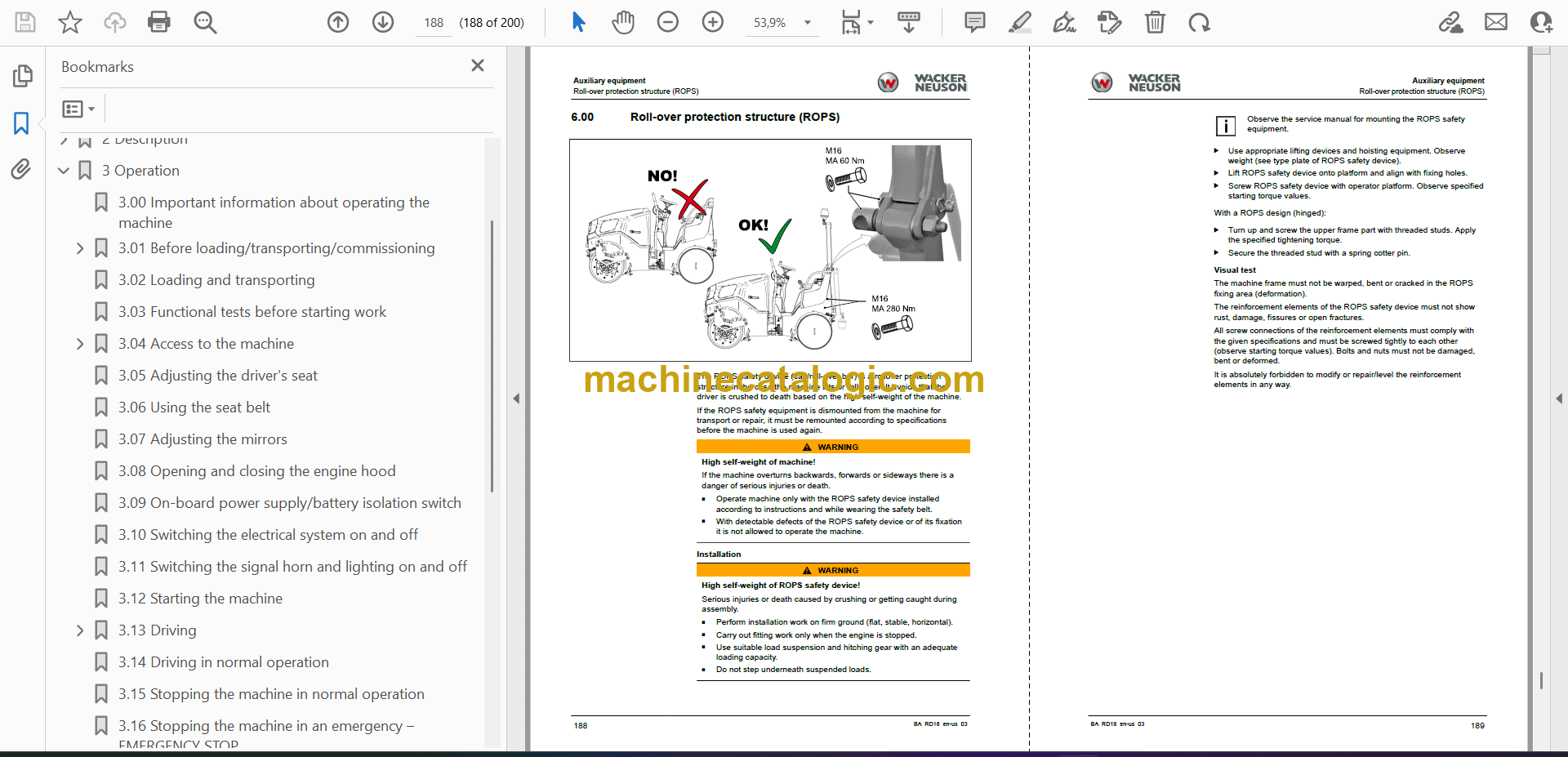Select the arrow Selection tool
Viewport: 1568px width, 757px height.
coord(578,22)
